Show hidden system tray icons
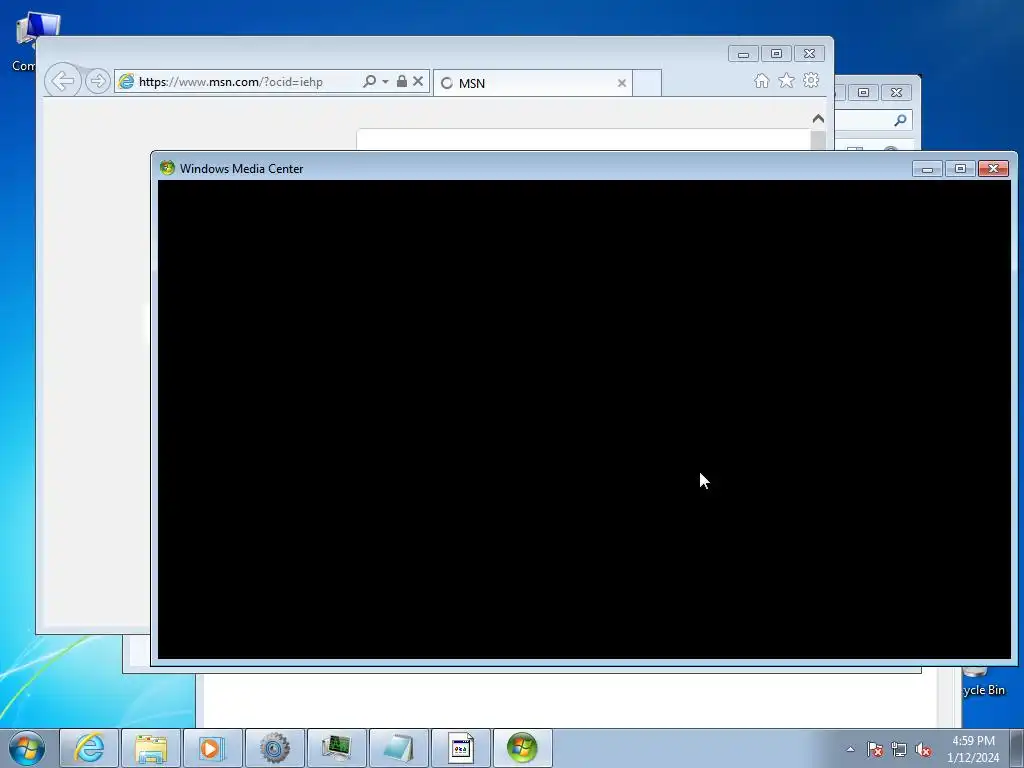This screenshot has height=768, width=1024. (850, 749)
